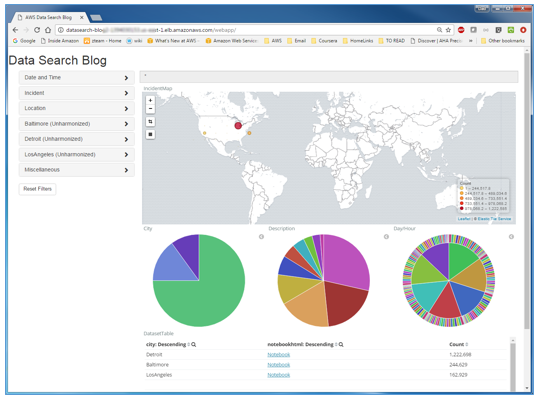Expand LosAngeles (Unharmonized) panel
This screenshot has height=399, width=540.
coord(76,155)
